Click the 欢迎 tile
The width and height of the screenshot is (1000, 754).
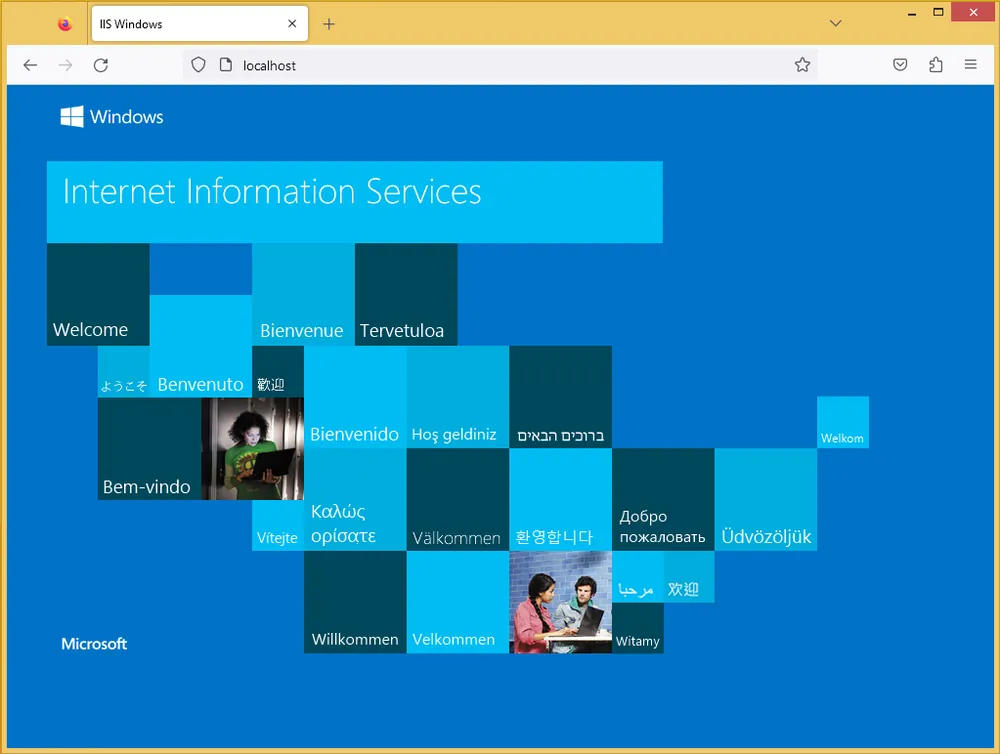click(689, 577)
